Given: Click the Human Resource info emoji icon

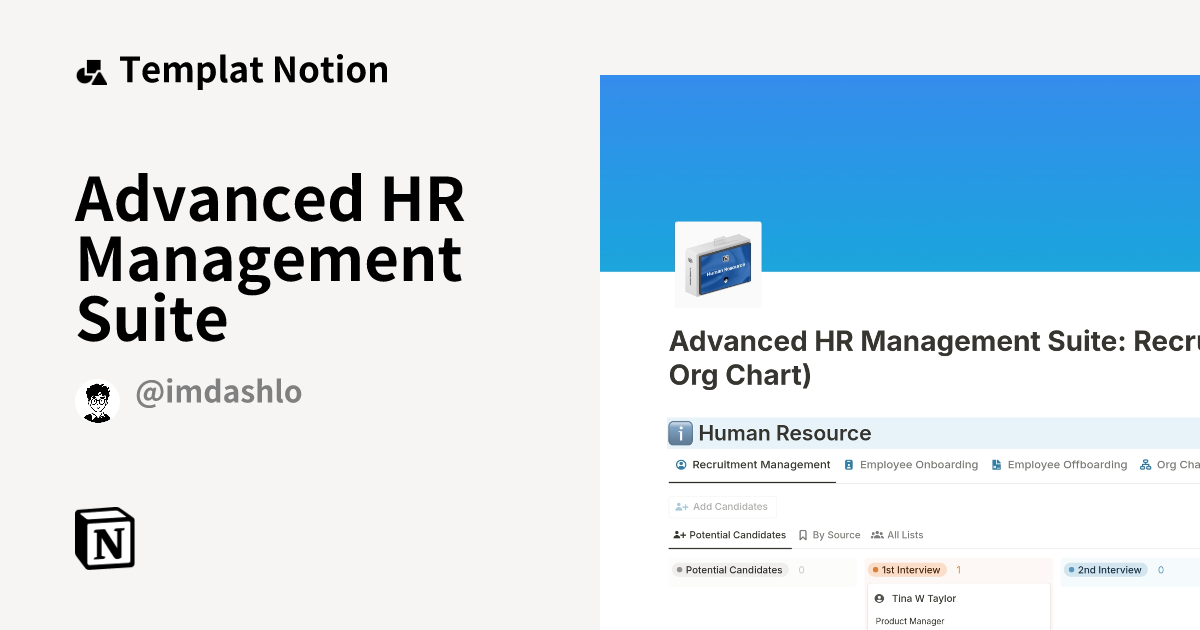Looking at the screenshot, I should click(x=681, y=433).
